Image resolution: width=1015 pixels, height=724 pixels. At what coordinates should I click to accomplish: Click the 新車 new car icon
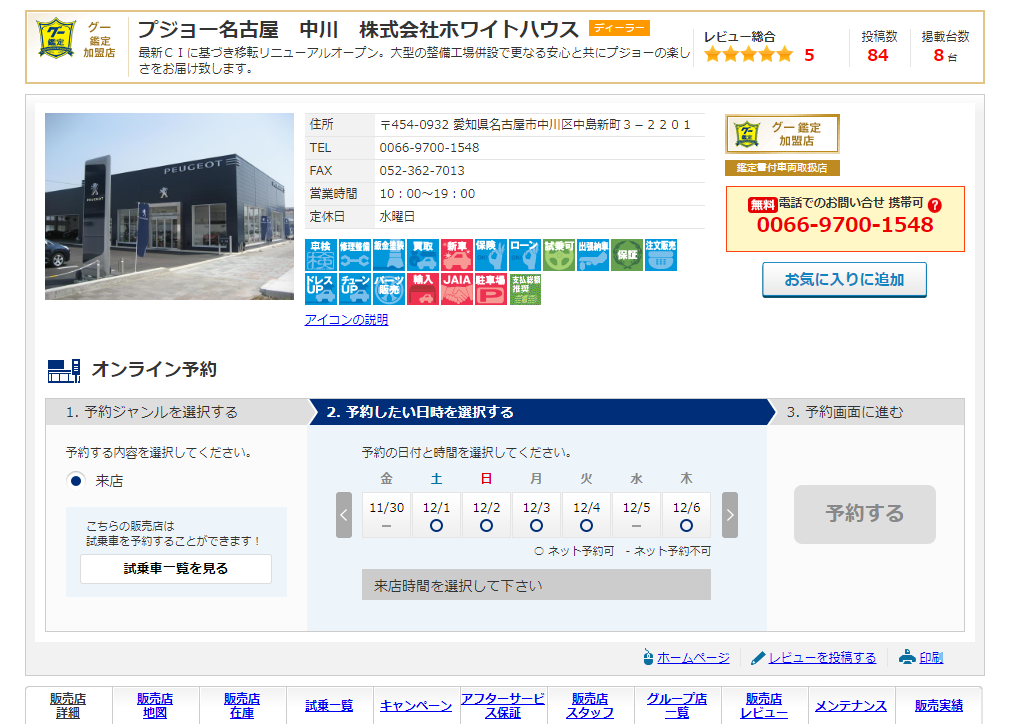coord(457,255)
